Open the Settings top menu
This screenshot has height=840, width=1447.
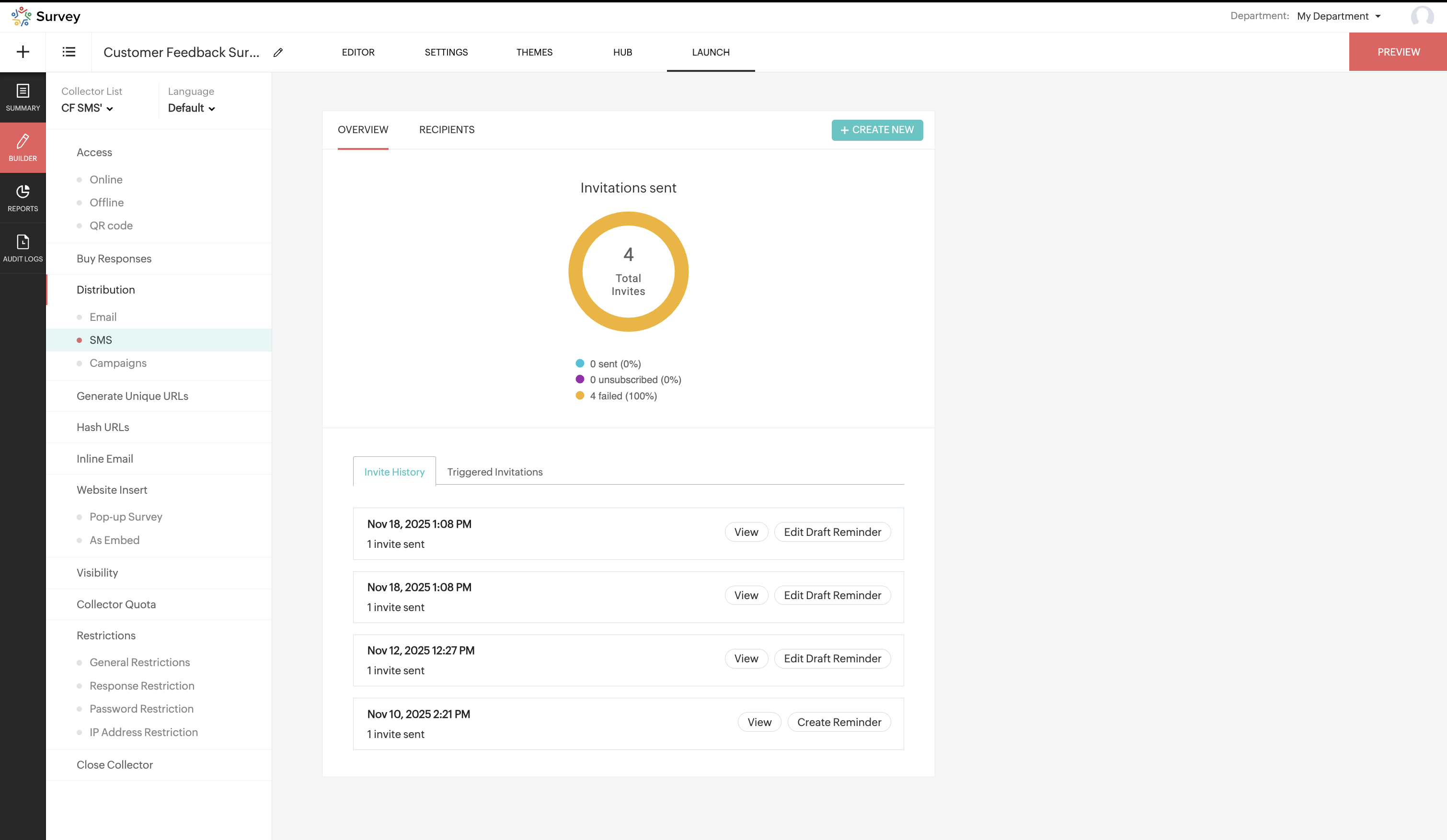(x=446, y=52)
